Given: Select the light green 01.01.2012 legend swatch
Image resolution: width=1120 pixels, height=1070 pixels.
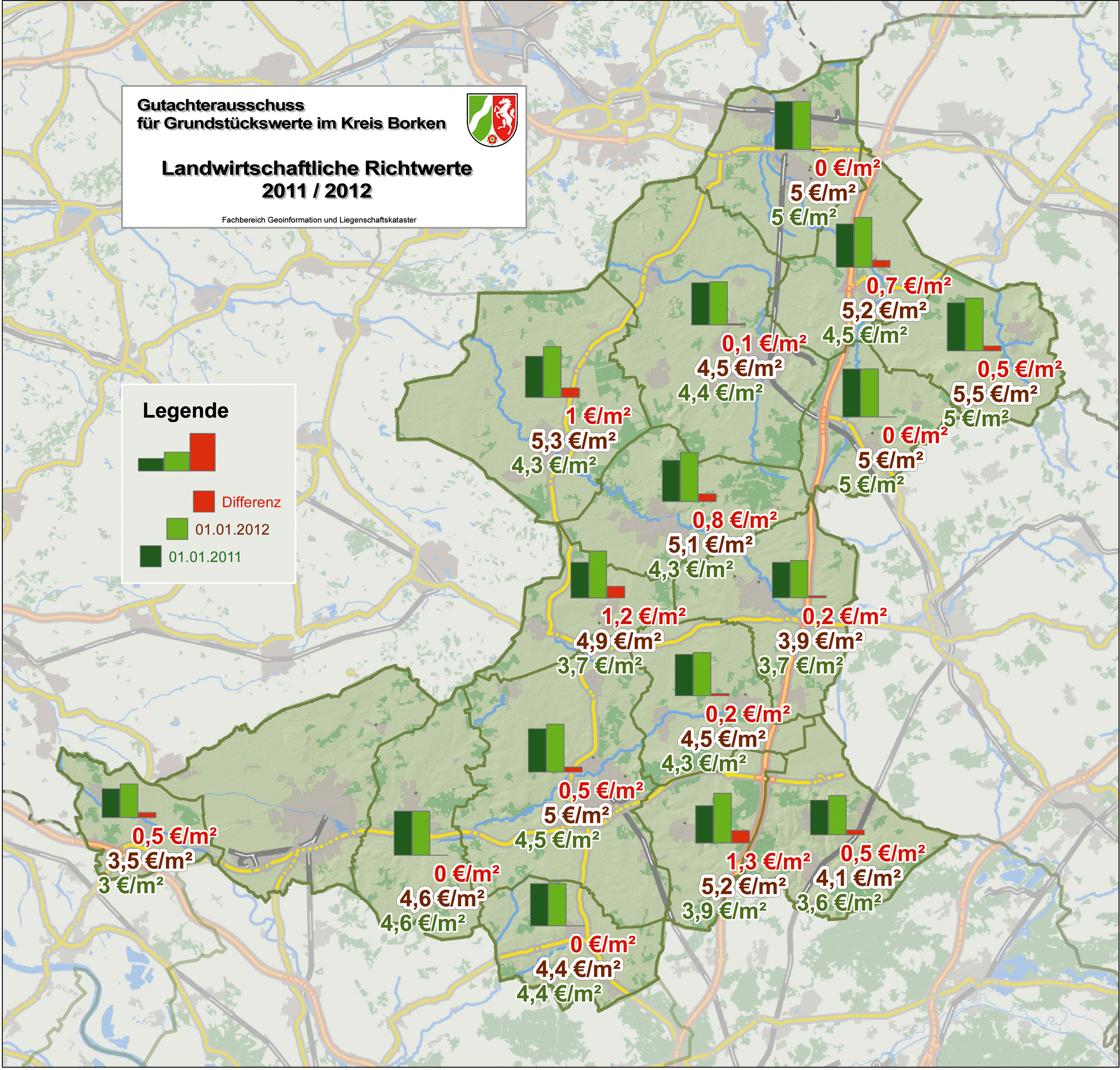Looking at the screenshot, I should pyautogui.click(x=177, y=529).
